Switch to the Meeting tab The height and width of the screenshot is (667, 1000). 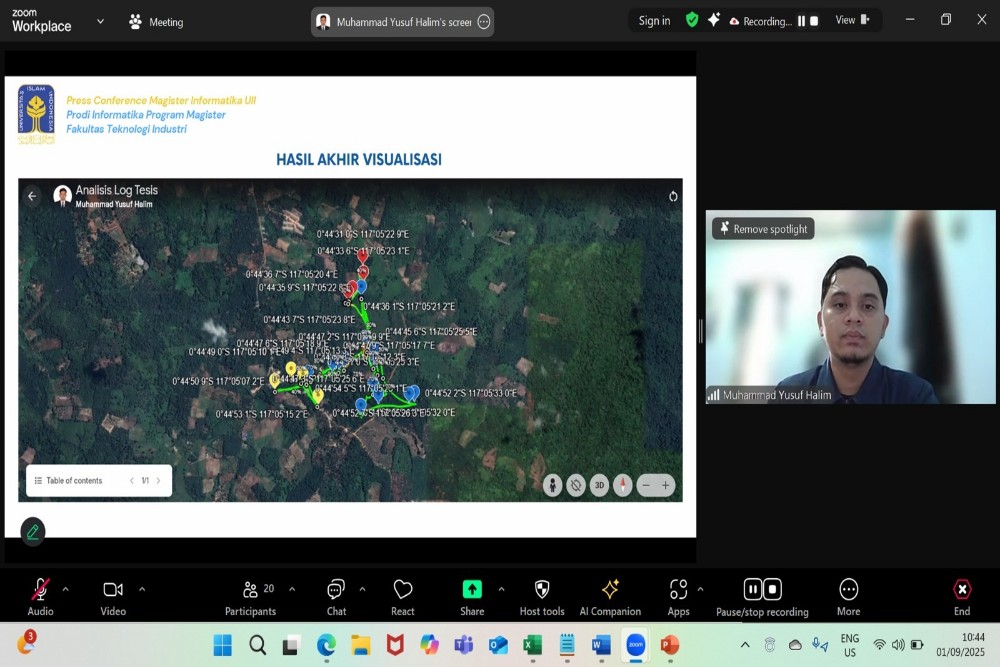tap(156, 22)
